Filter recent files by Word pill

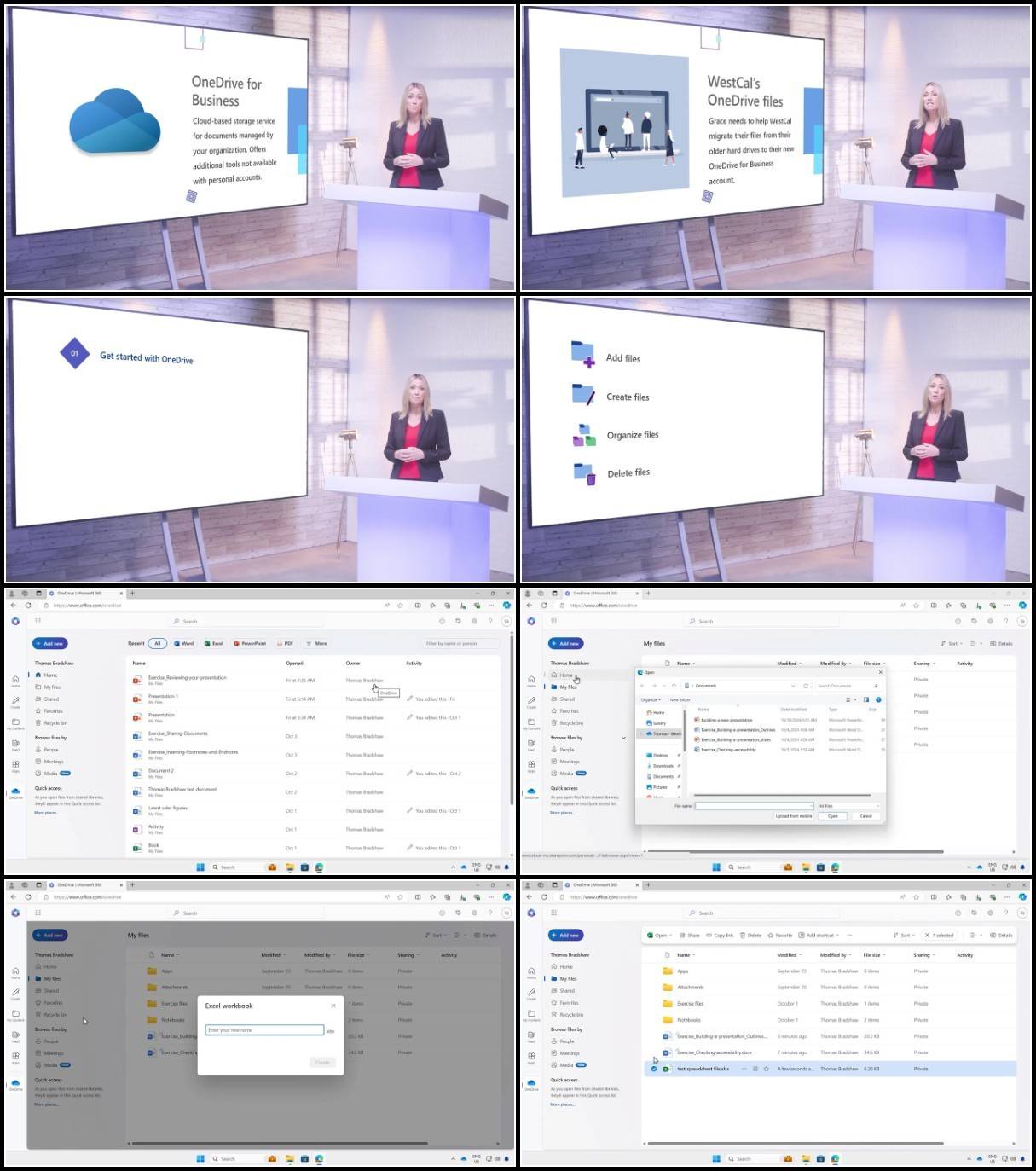pos(183,644)
